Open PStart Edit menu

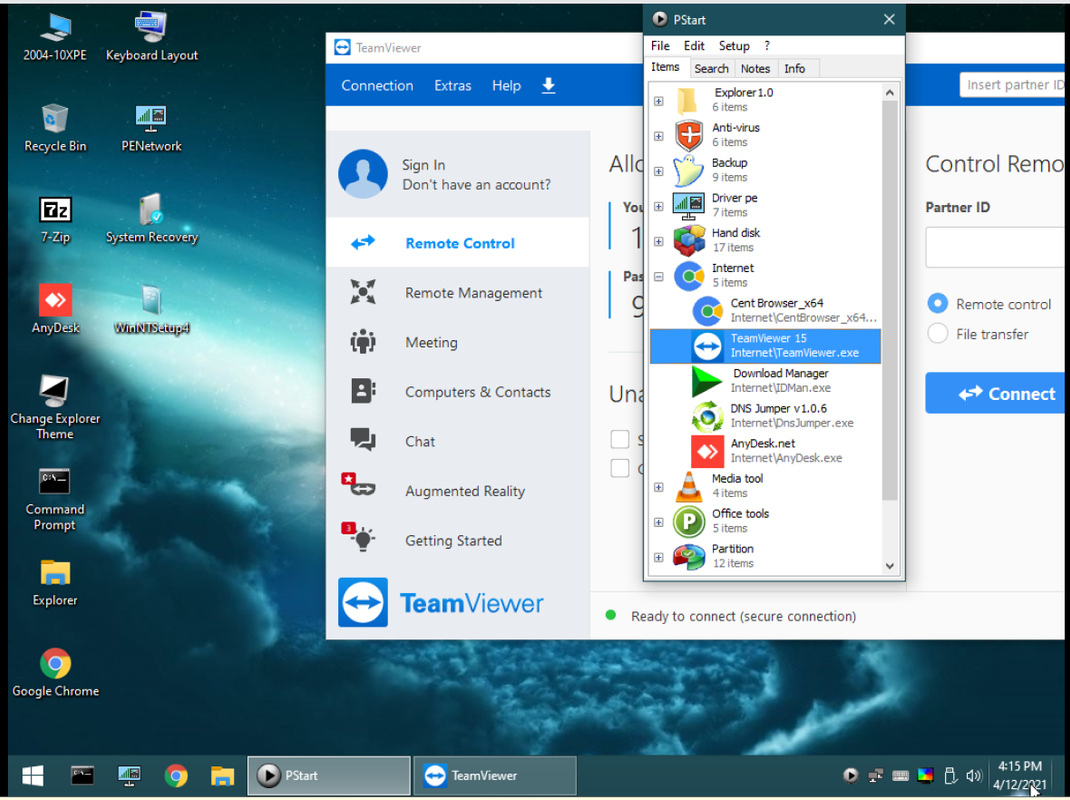click(x=694, y=46)
